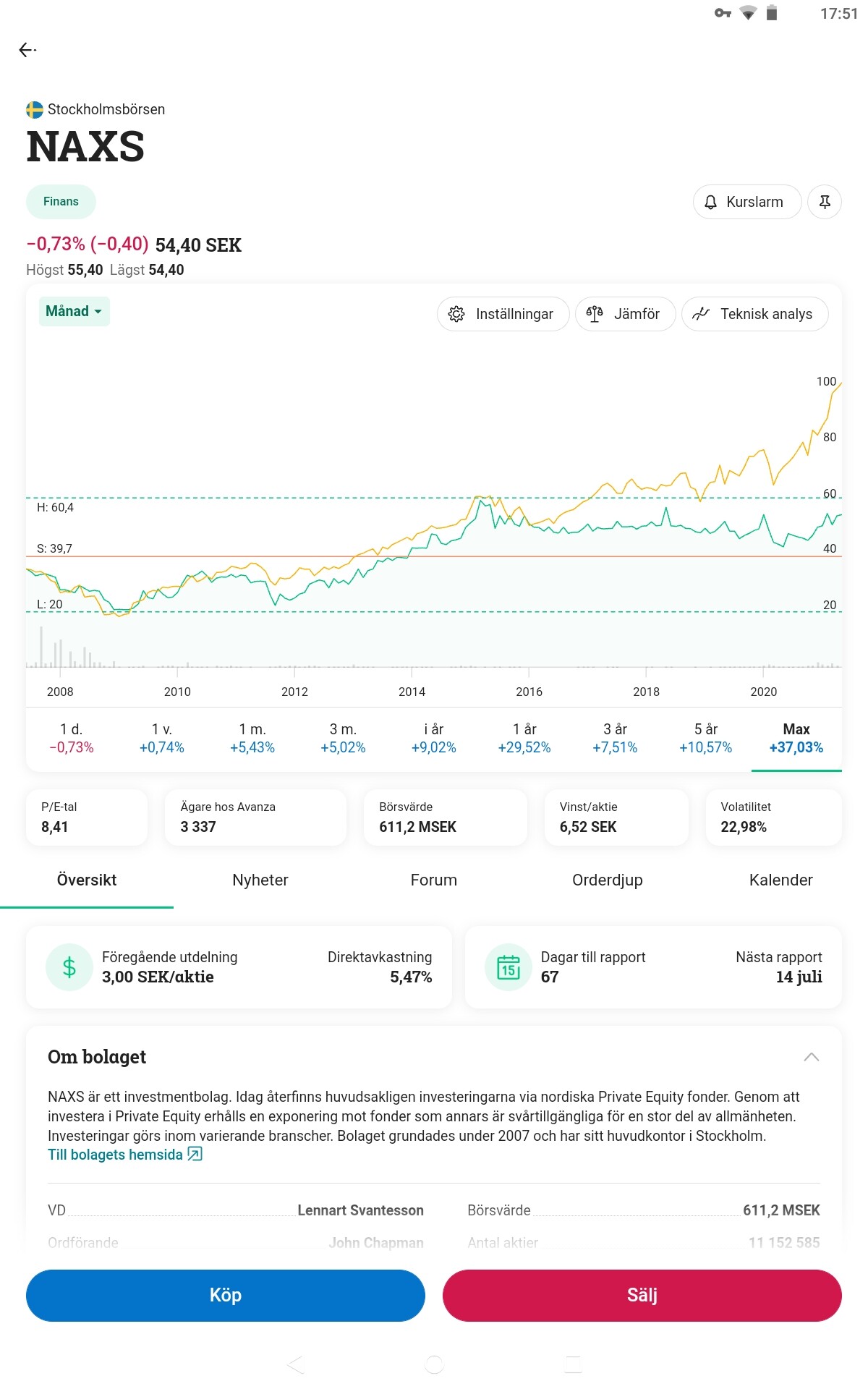The image size is (868, 1389).
Task: Tap the Finans sector tag
Action: 61,202
